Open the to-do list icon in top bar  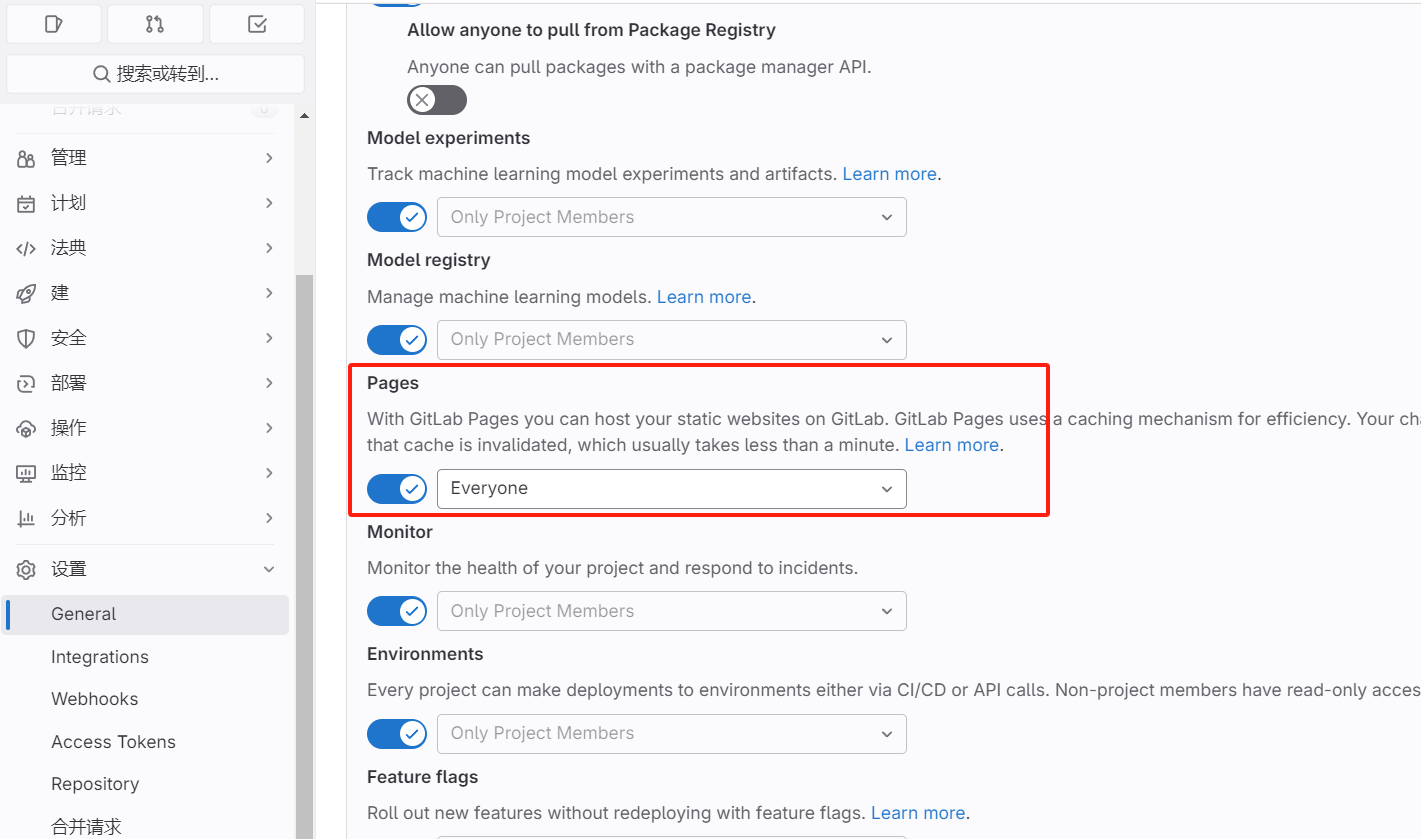coord(257,24)
